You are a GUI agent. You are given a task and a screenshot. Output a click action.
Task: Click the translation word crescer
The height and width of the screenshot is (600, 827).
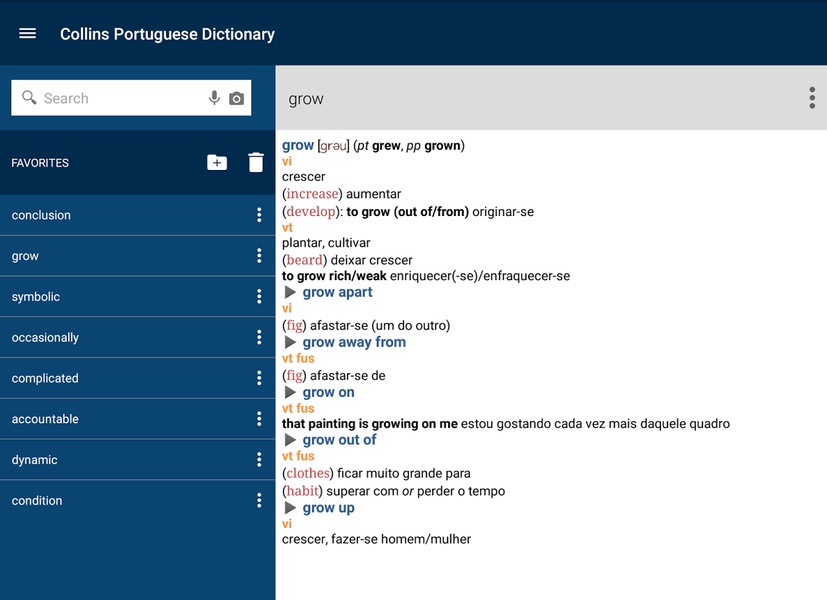304,177
